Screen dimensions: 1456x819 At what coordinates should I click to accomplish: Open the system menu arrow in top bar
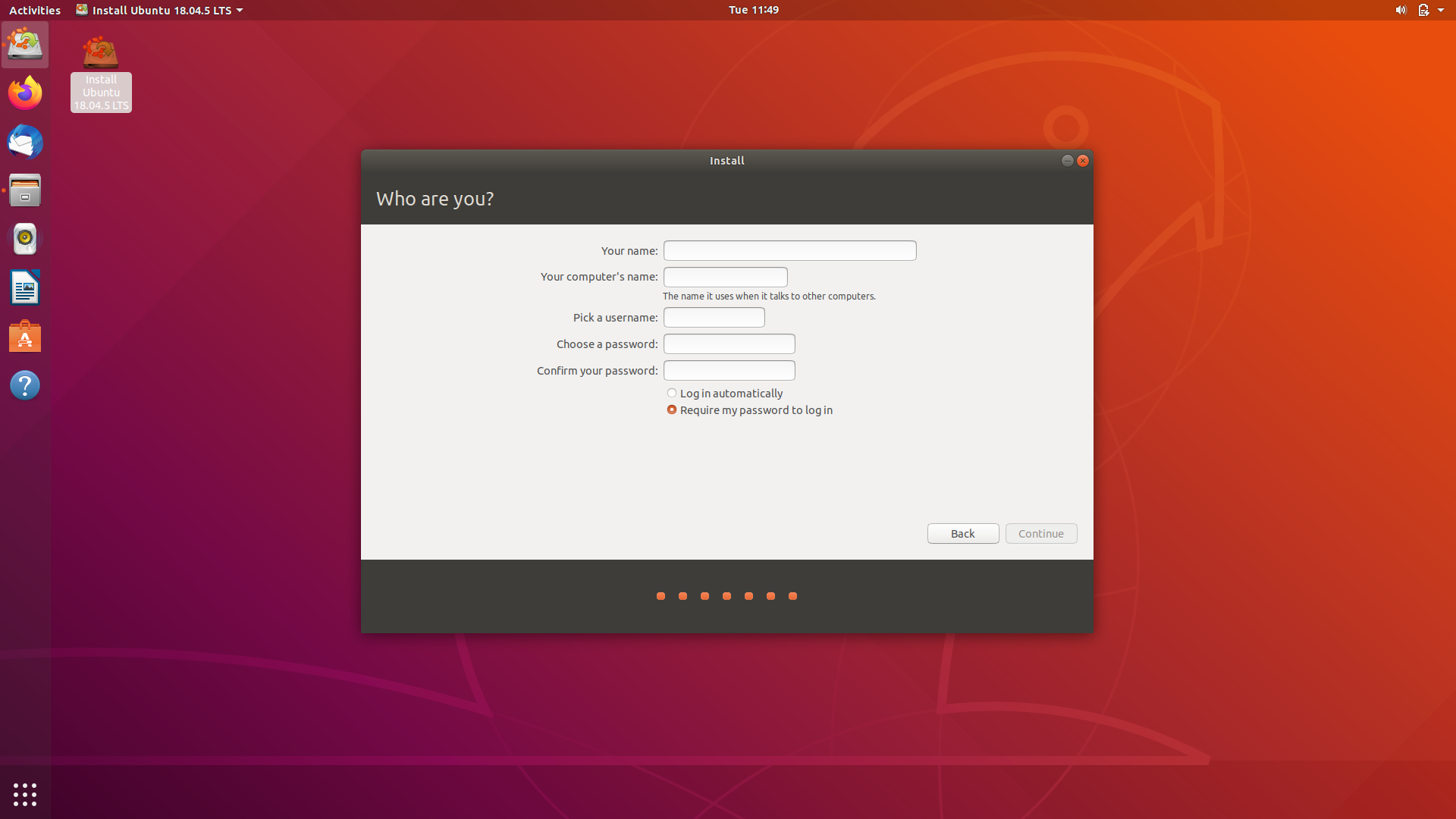pyautogui.click(x=1440, y=10)
